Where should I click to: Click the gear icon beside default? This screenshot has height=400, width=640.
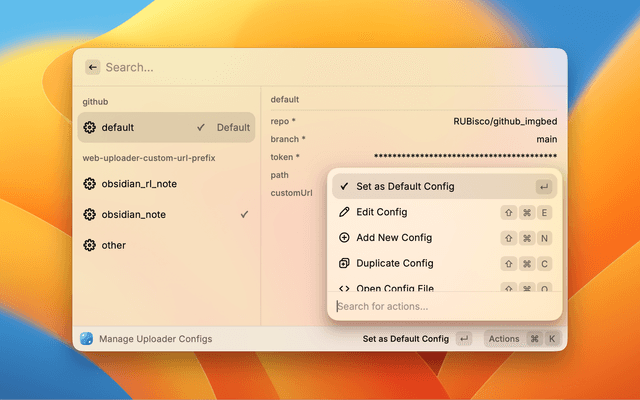89,128
